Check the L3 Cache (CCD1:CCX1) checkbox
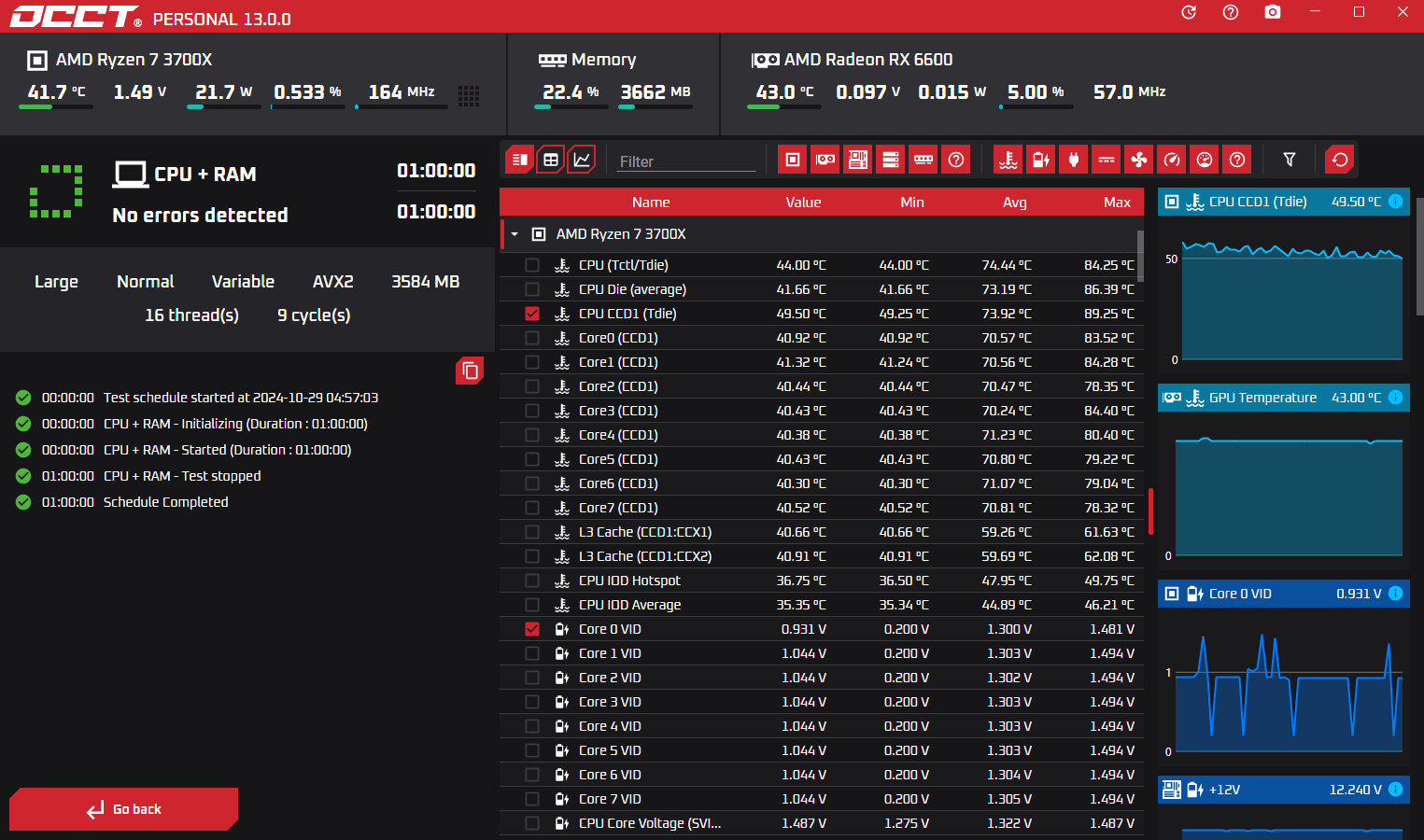The width and height of the screenshot is (1424, 840). tap(532, 532)
